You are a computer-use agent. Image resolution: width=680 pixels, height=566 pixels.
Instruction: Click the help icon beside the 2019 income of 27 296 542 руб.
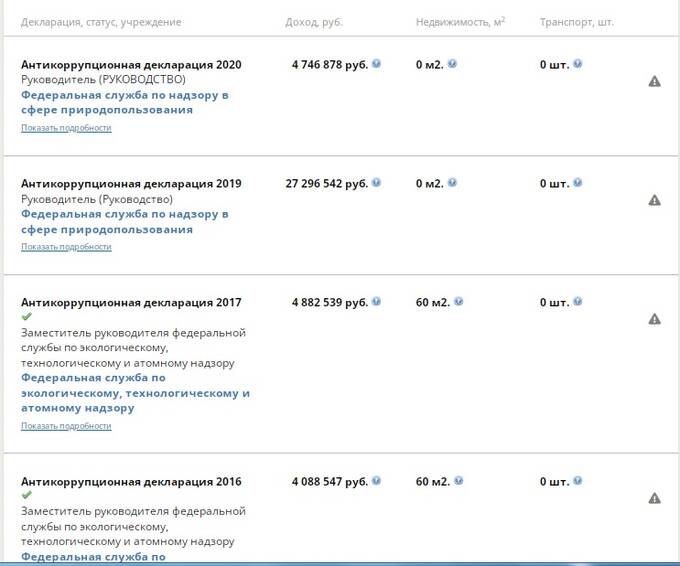click(376, 183)
